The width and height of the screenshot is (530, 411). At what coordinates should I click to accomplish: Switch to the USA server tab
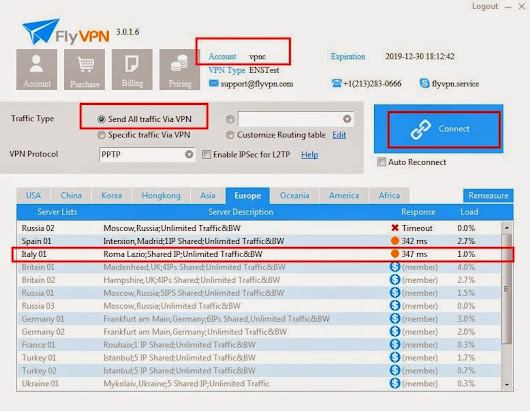click(33, 195)
